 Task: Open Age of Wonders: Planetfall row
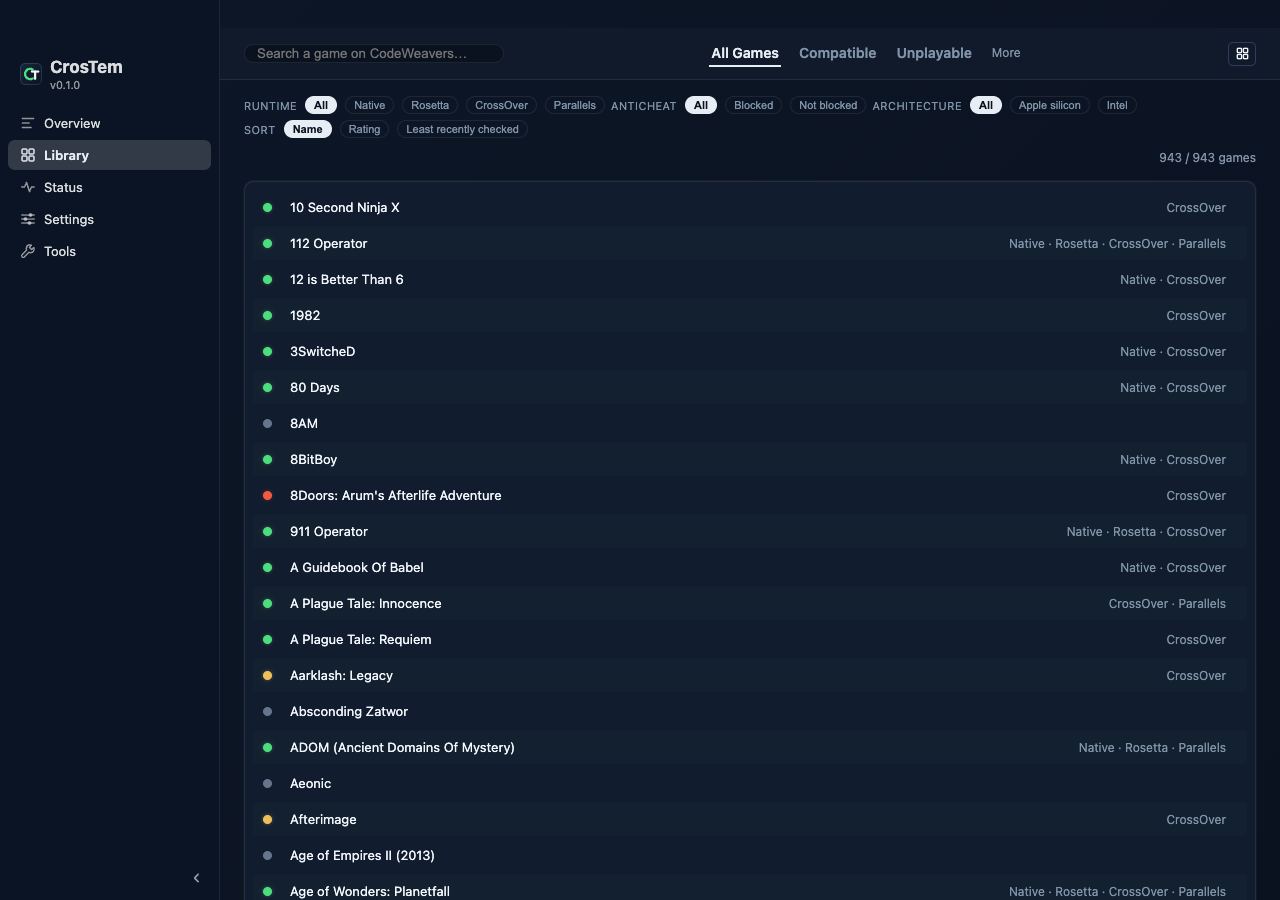tap(749, 887)
